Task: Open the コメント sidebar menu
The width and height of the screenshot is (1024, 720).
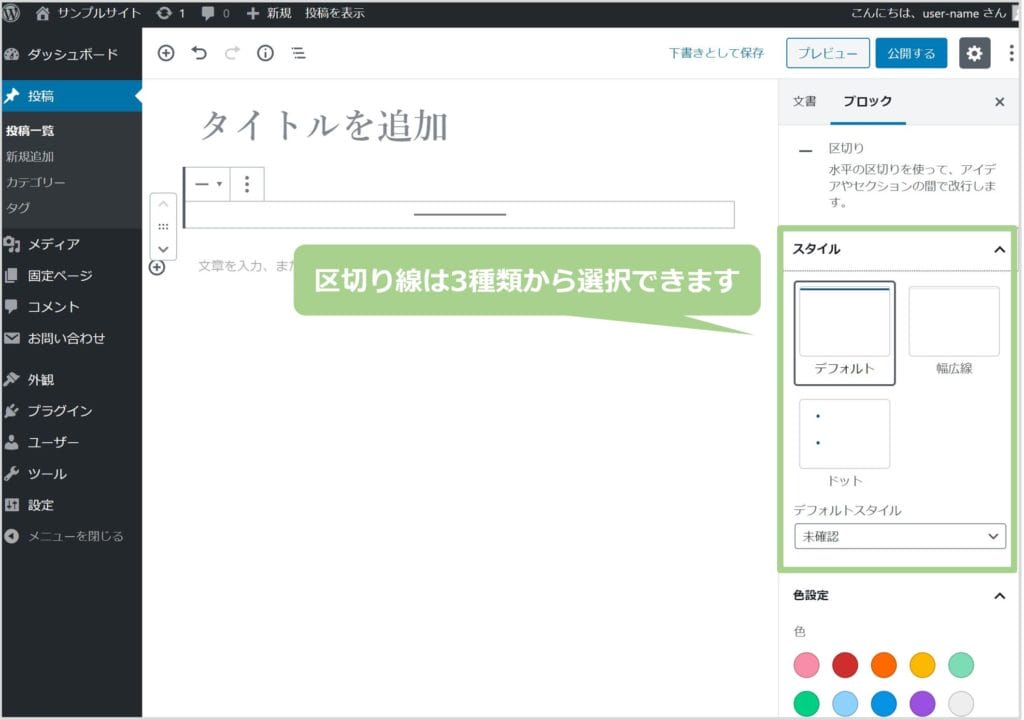Action: pos(71,307)
